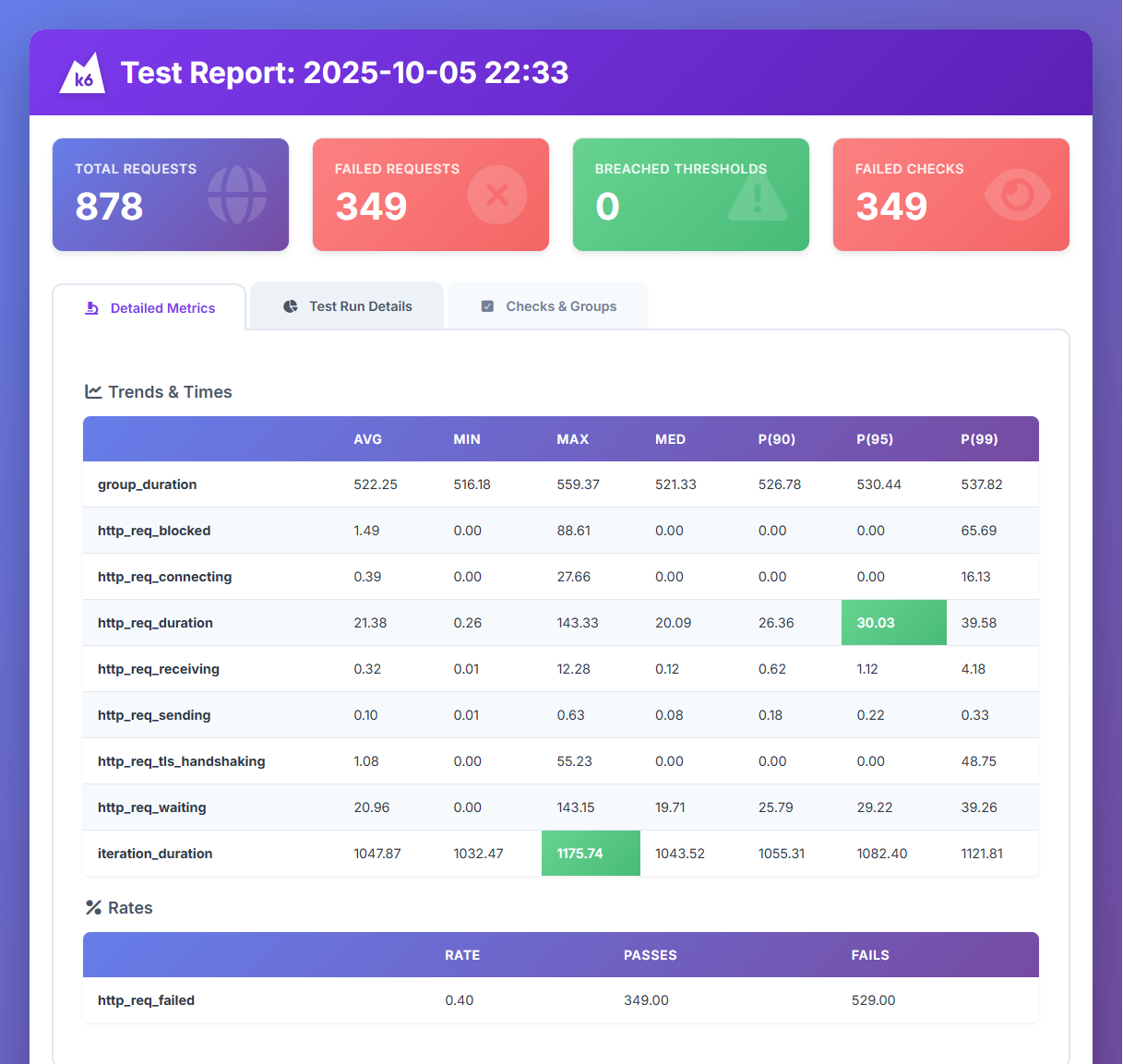The width and height of the screenshot is (1123, 1064).
Task: Click the eye icon on Failed Checks
Action: [x=1017, y=195]
